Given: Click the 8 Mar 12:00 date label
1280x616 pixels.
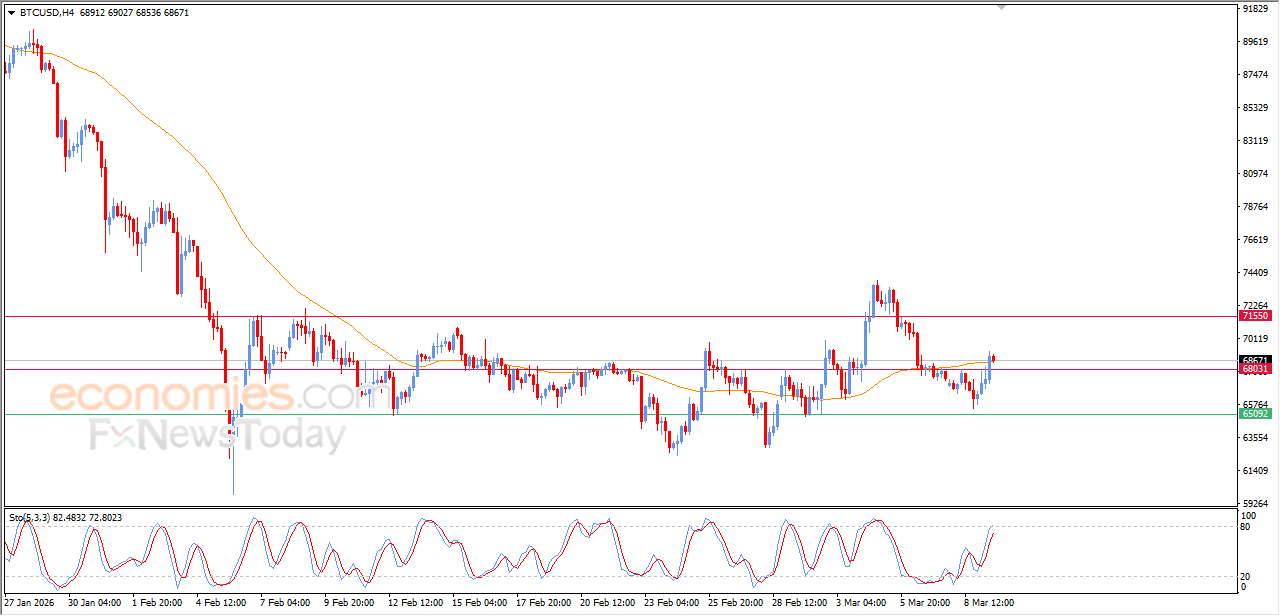Looking at the screenshot, I should [989, 603].
